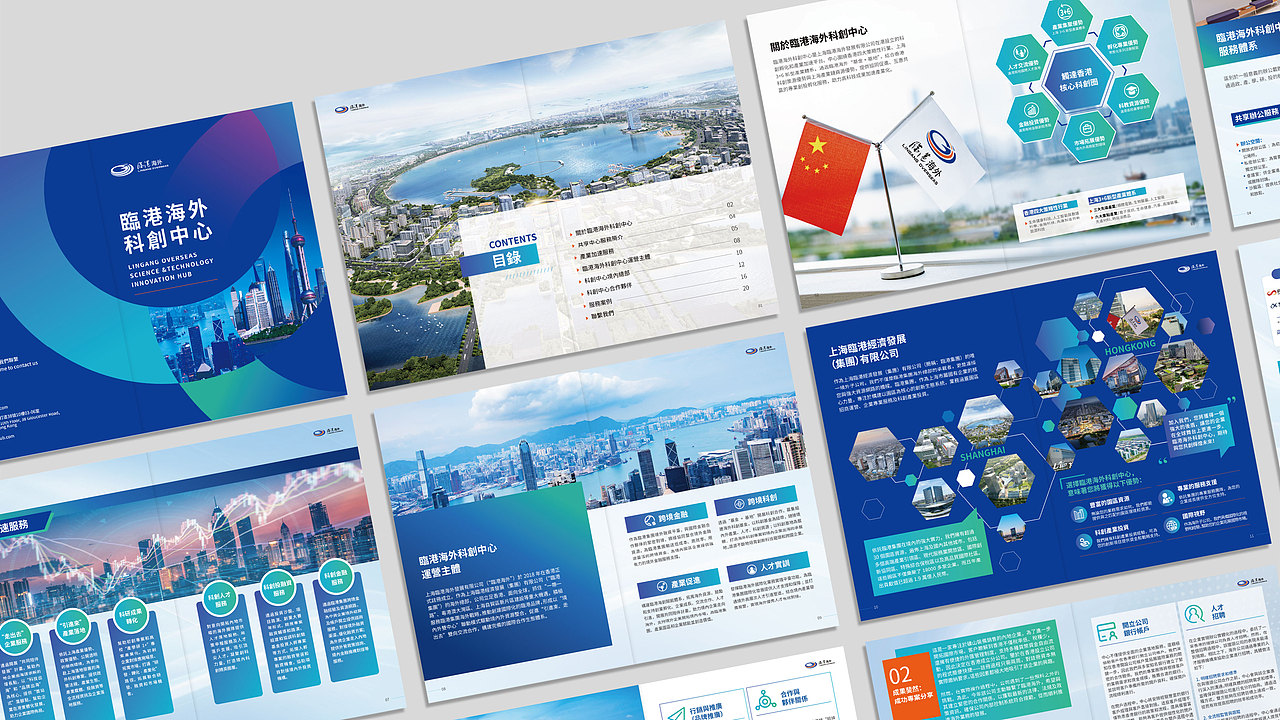The height and width of the screenshot is (720, 1280).
Task: Click page number 02 in the contents list
Action: tap(730, 204)
